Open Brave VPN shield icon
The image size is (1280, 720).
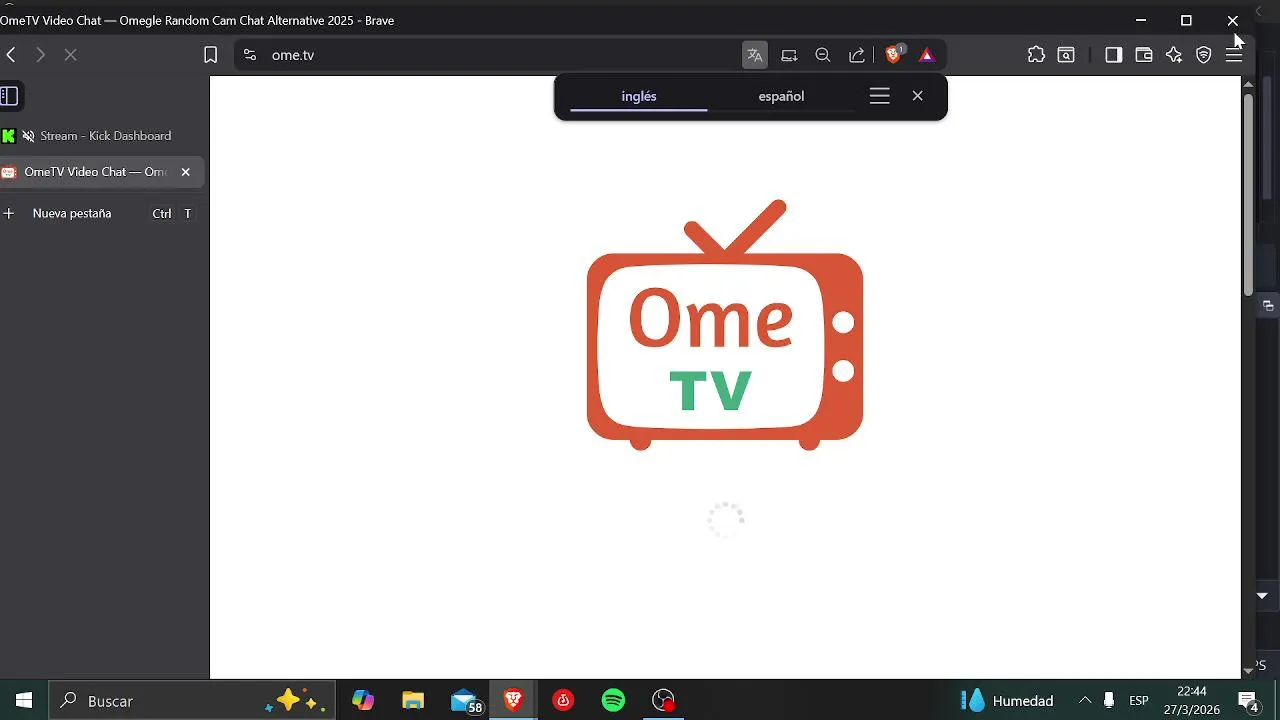(1204, 55)
